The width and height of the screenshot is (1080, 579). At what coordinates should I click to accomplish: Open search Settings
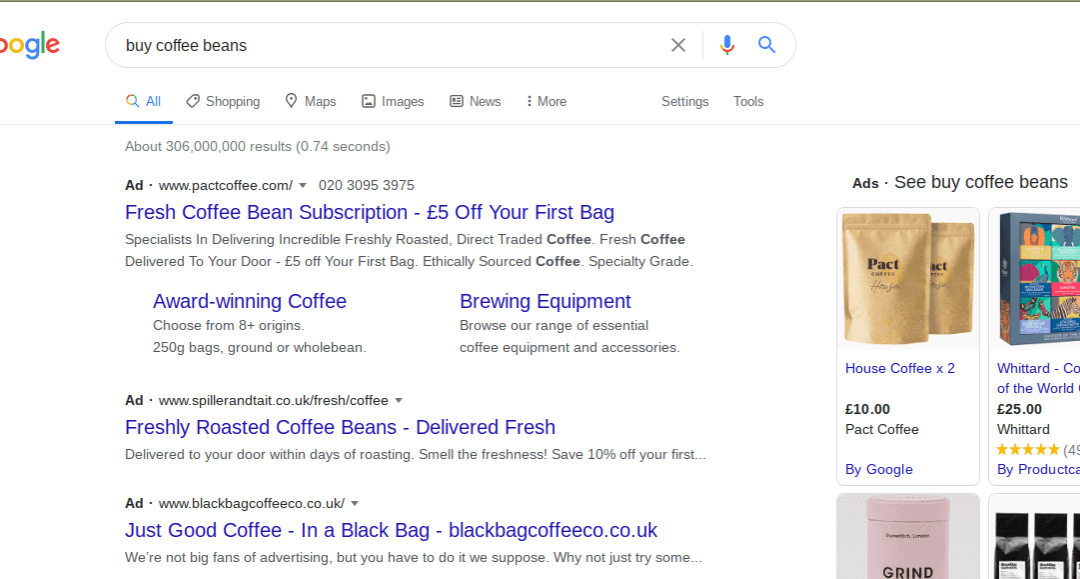(685, 101)
